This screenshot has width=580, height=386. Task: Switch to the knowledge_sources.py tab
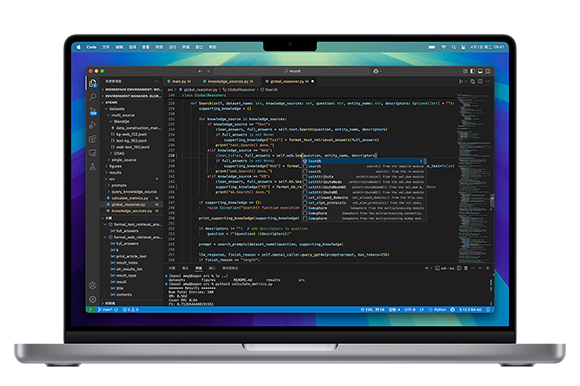click(x=228, y=81)
